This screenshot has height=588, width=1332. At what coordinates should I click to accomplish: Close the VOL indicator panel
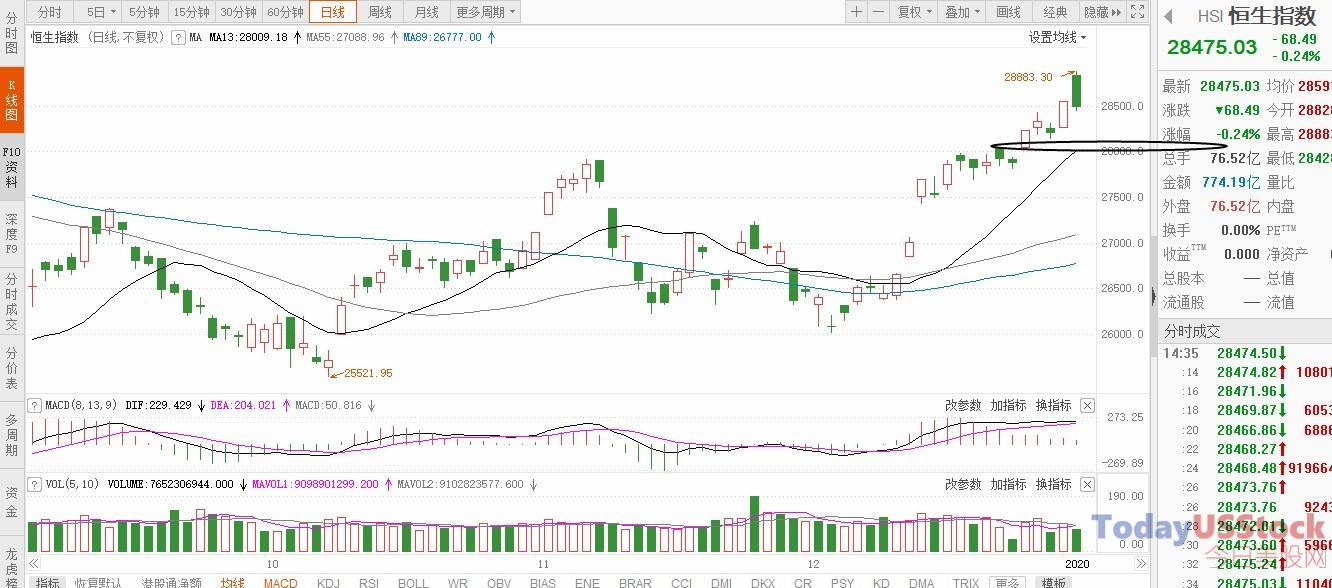(x=1087, y=484)
